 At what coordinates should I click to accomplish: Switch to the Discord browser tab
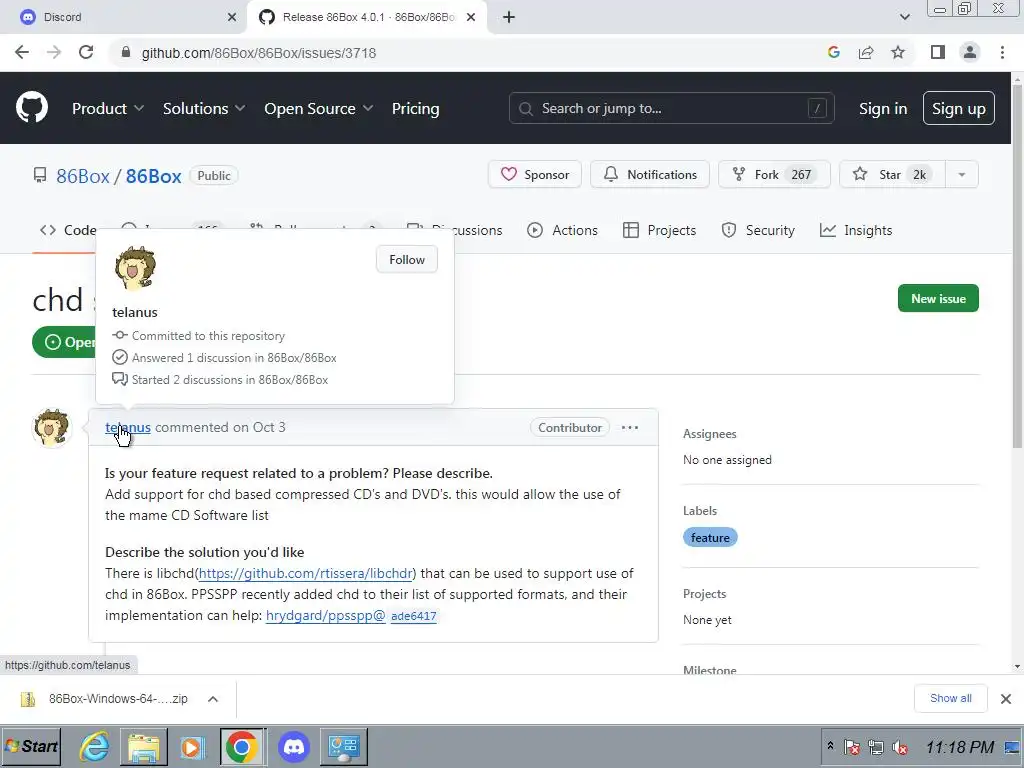(x=124, y=17)
